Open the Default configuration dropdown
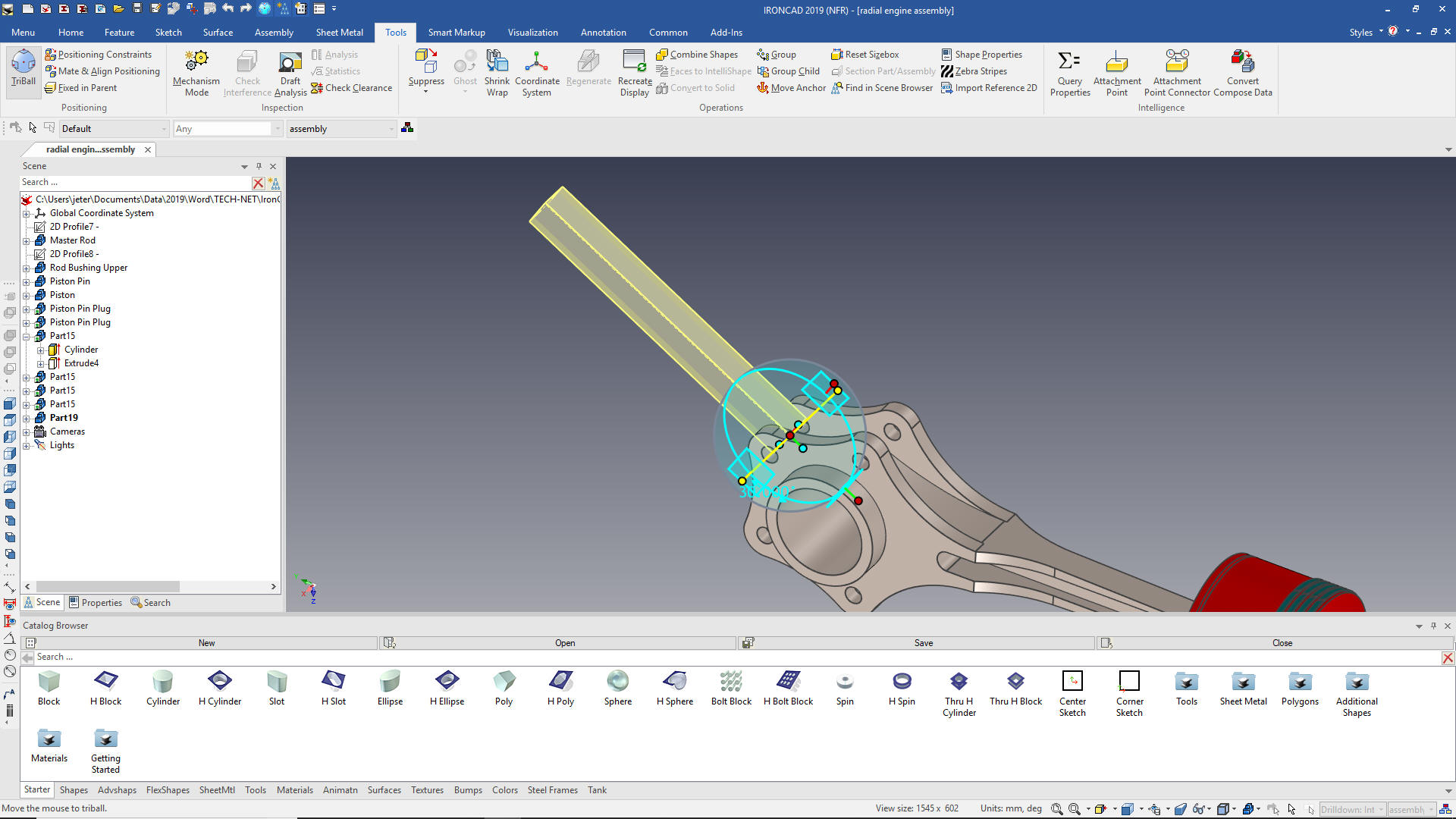This screenshot has width=1456, height=819. [x=164, y=129]
